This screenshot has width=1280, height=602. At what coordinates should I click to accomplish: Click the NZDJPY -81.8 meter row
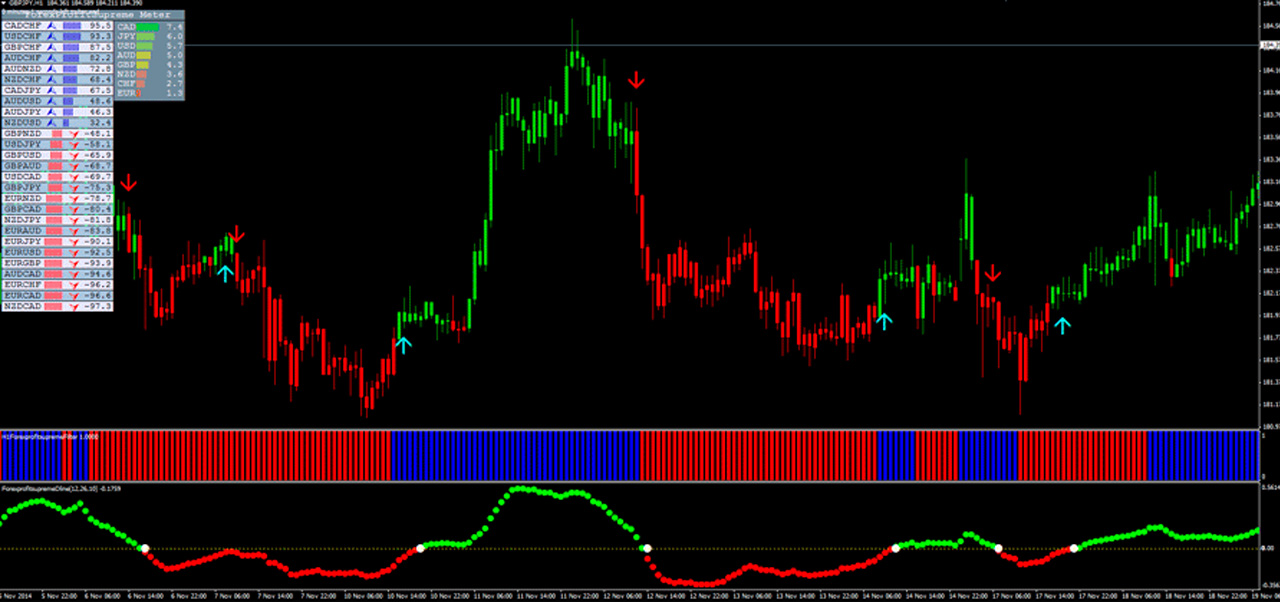pyautogui.click(x=57, y=220)
